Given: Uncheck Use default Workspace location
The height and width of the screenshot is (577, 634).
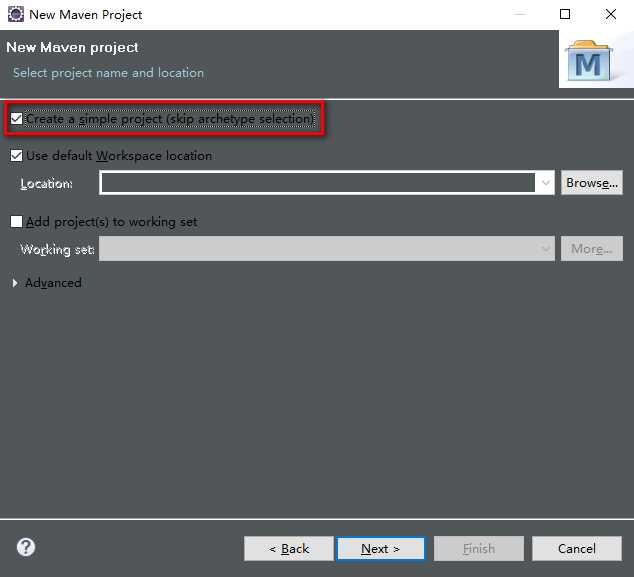Looking at the screenshot, I should [x=17, y=156].
